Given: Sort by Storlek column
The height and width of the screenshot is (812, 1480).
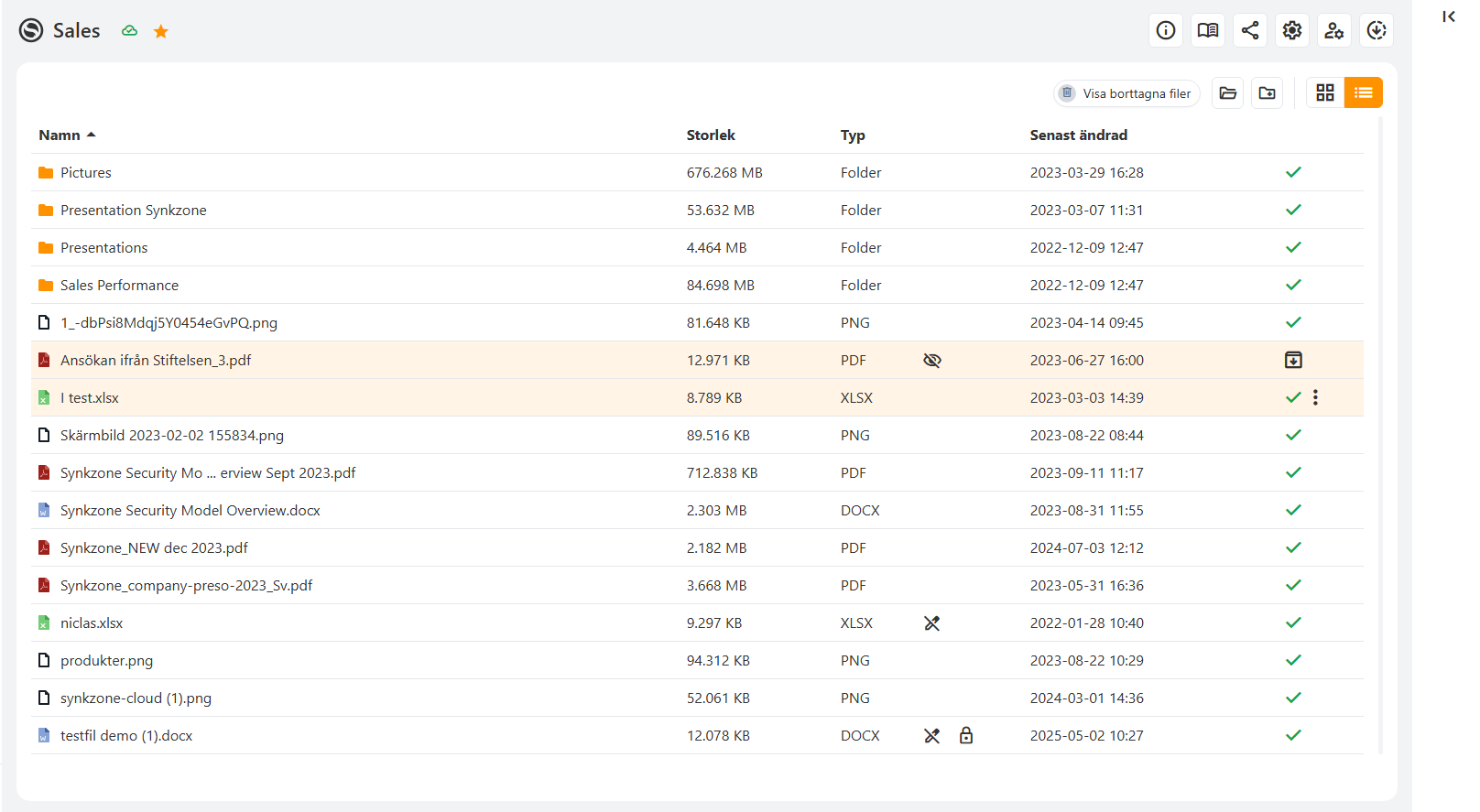Looking at the screenshot, I should [711, 135].
